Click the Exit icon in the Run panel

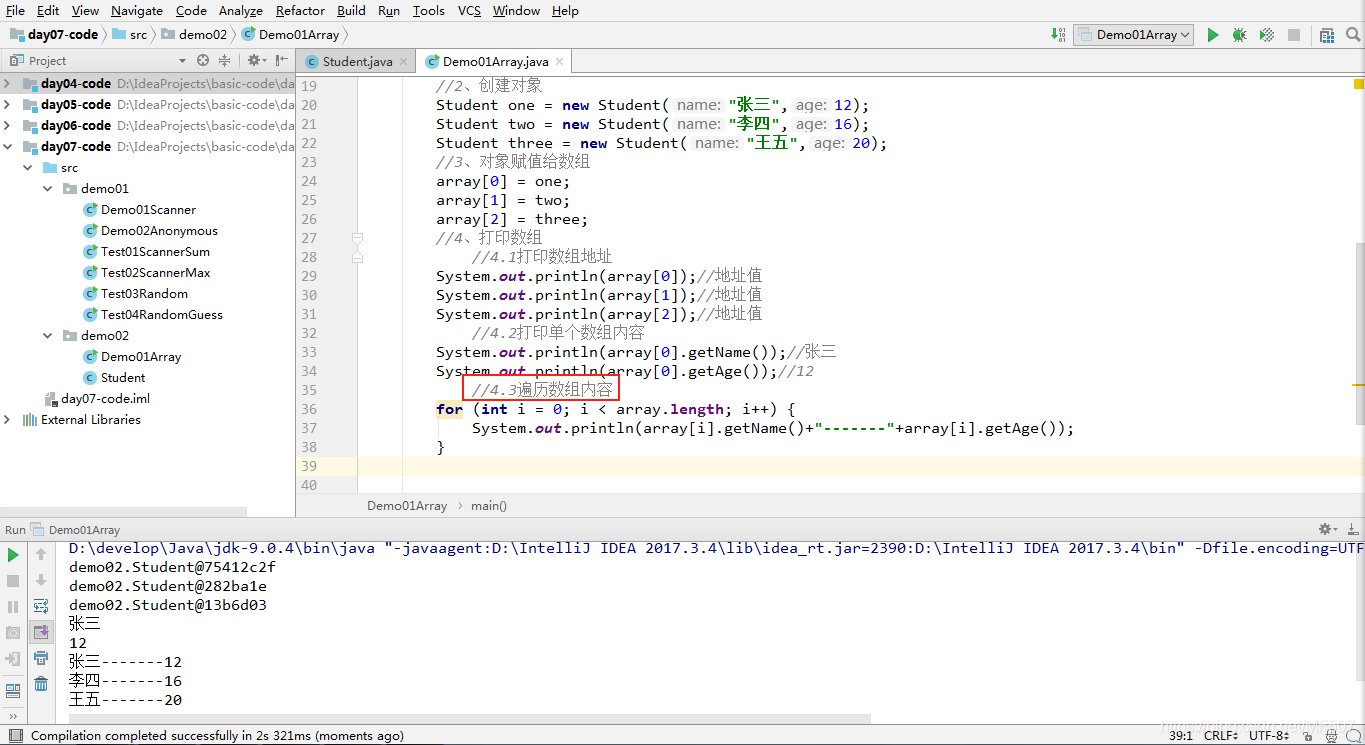coord(13,659)
